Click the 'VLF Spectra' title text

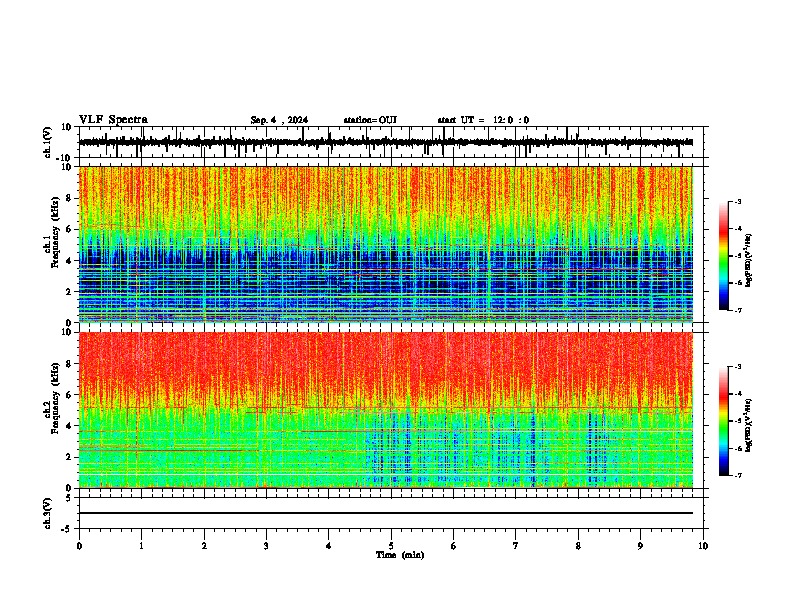coord(113,120)
